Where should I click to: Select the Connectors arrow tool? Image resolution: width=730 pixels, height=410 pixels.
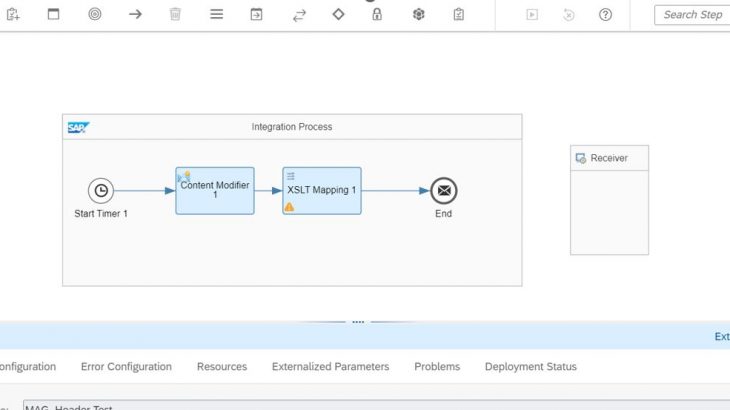point(135,15)
